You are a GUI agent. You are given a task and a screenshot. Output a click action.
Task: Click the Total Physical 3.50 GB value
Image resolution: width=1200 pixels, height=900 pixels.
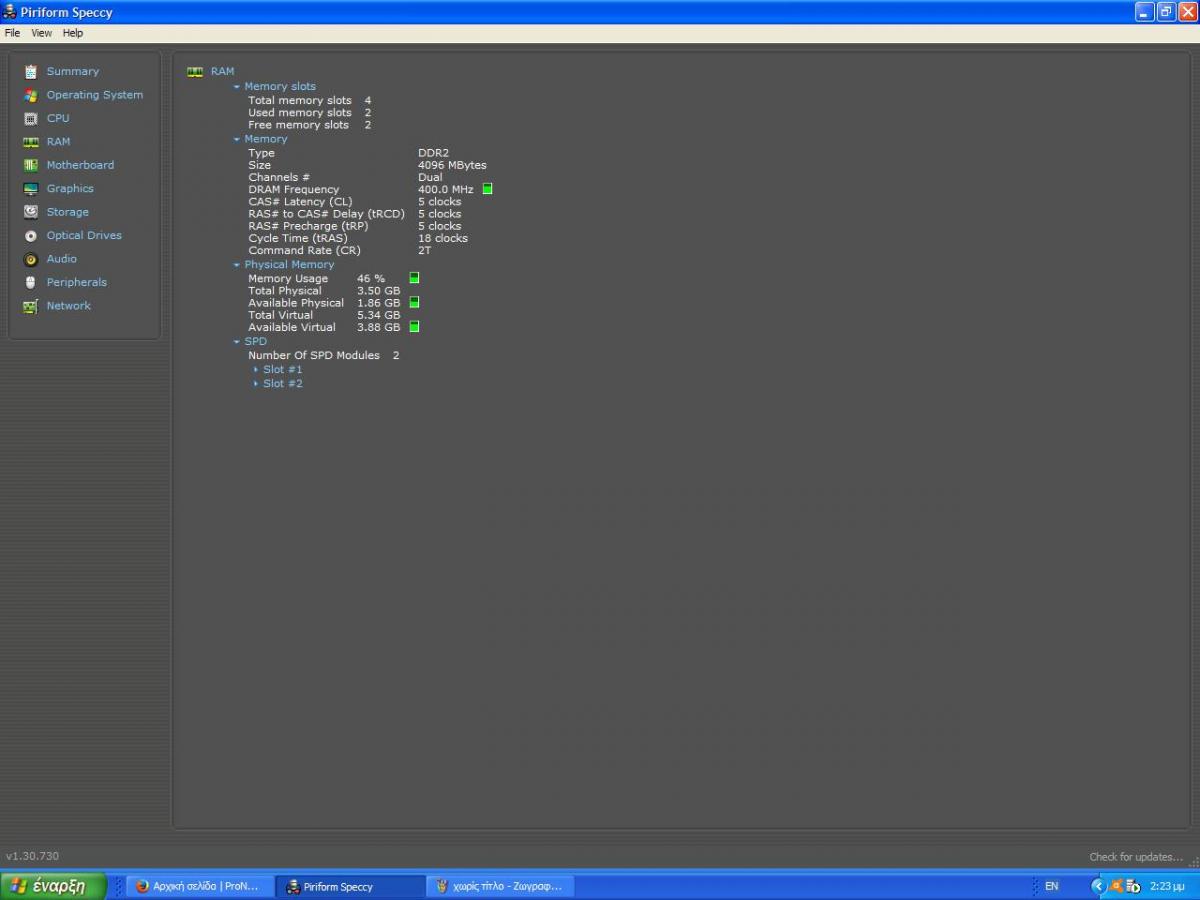[378, 291]
